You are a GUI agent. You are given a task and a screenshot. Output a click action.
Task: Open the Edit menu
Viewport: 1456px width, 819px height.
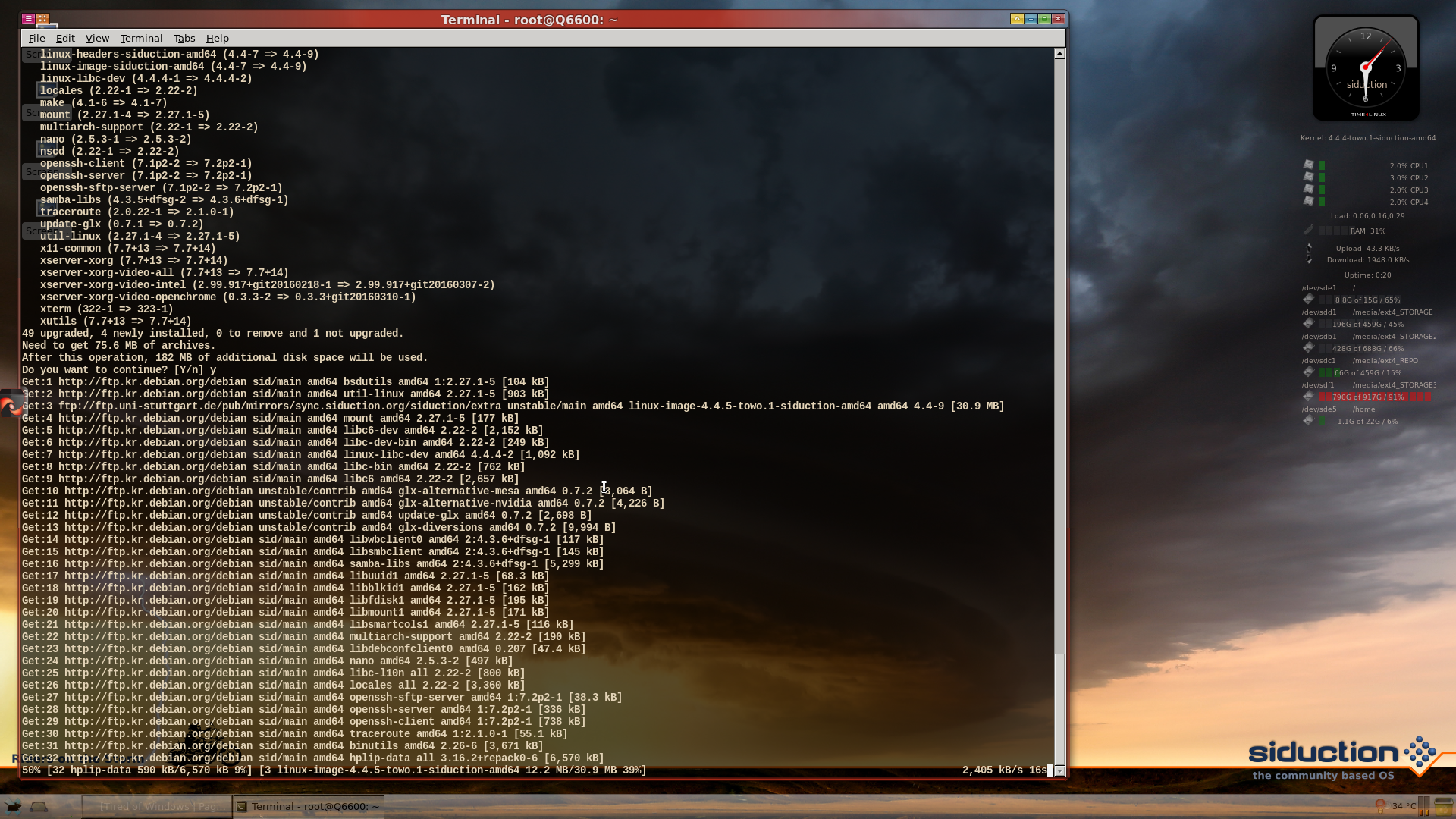tap(65, 38)
